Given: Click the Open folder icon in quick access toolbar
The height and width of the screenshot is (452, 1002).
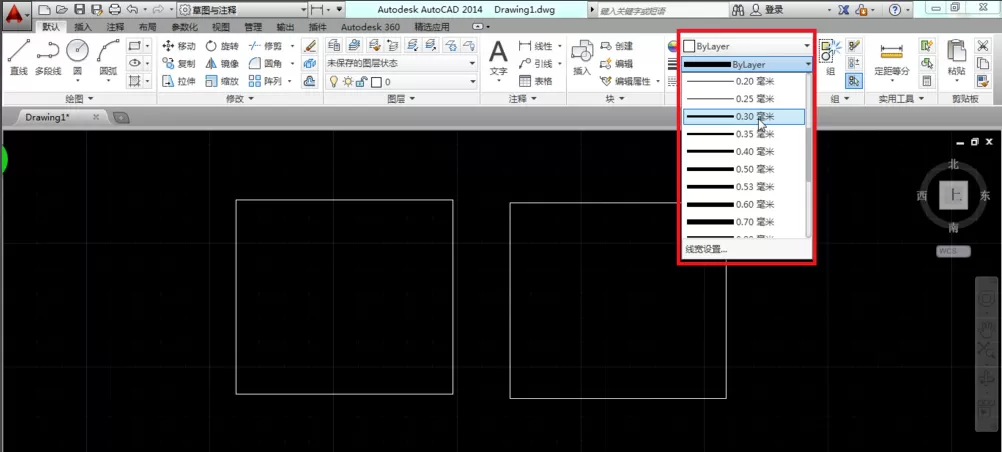Looking at the screenshot, I should point(61,10).
